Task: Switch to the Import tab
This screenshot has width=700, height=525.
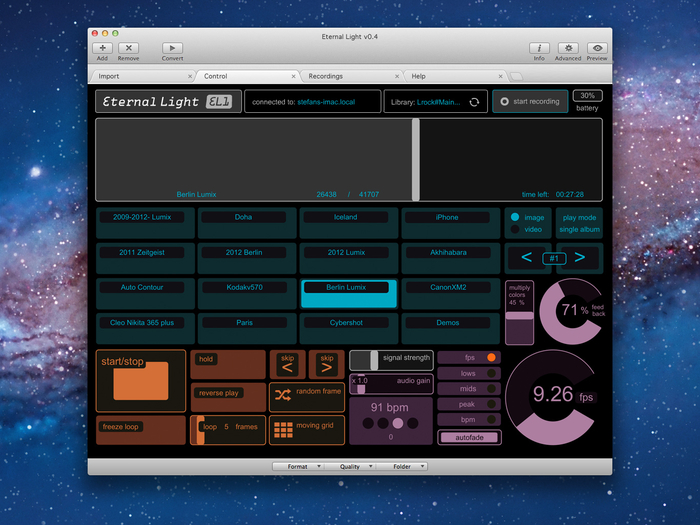Action: tap(143, 76)
